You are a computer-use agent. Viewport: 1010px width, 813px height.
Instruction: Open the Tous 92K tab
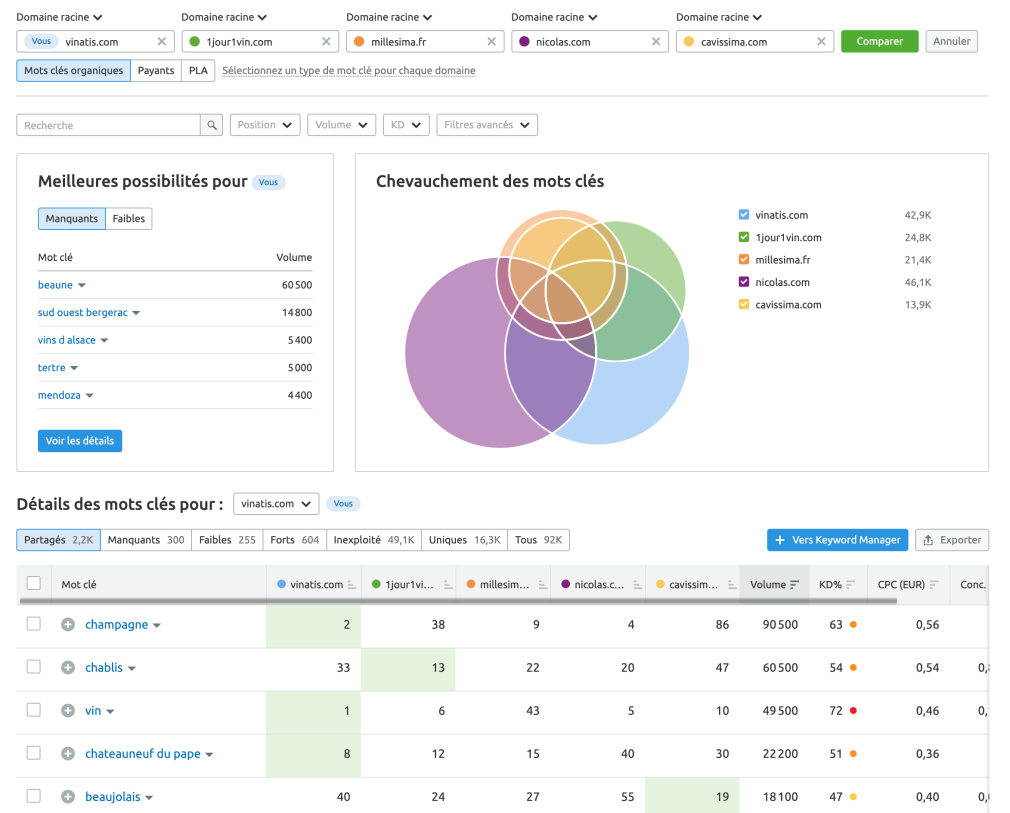[538, 540]
